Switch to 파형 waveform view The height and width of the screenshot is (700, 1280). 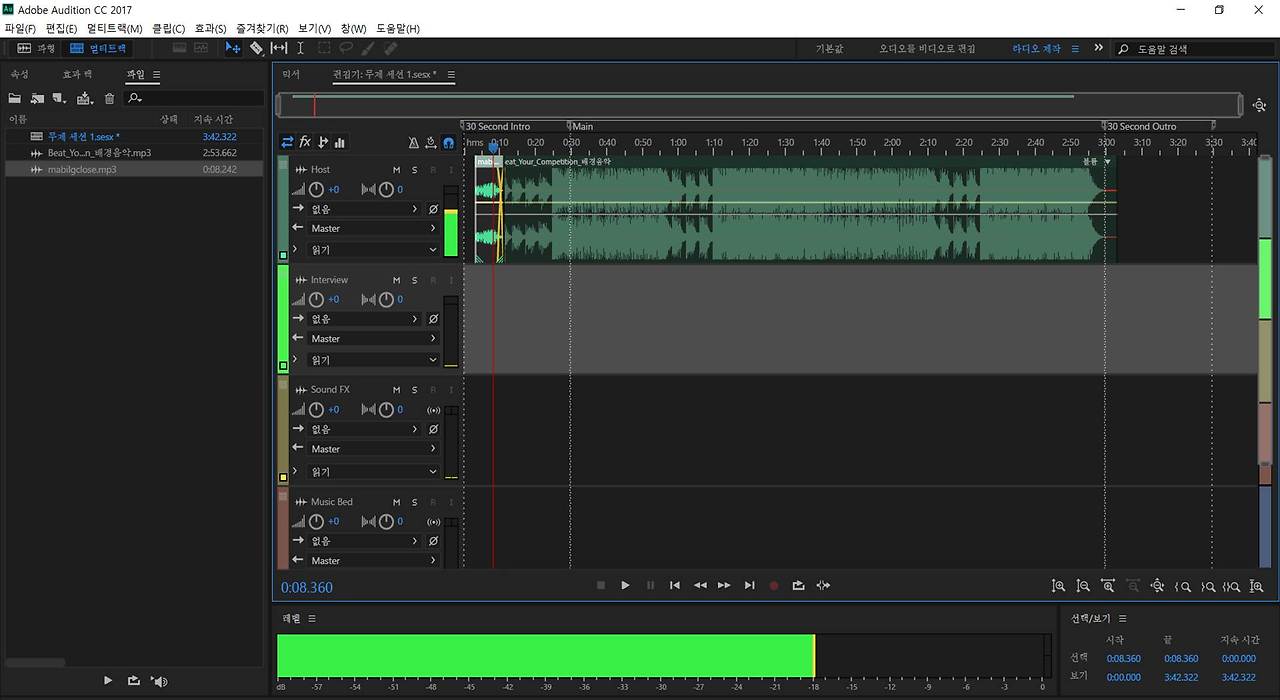coord(37,48)
